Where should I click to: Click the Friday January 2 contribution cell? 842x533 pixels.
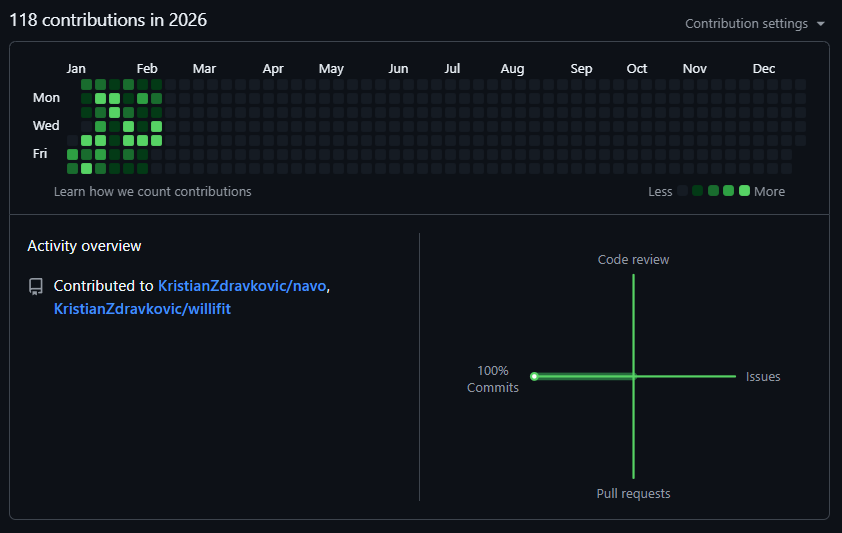(x=72, y=154)
